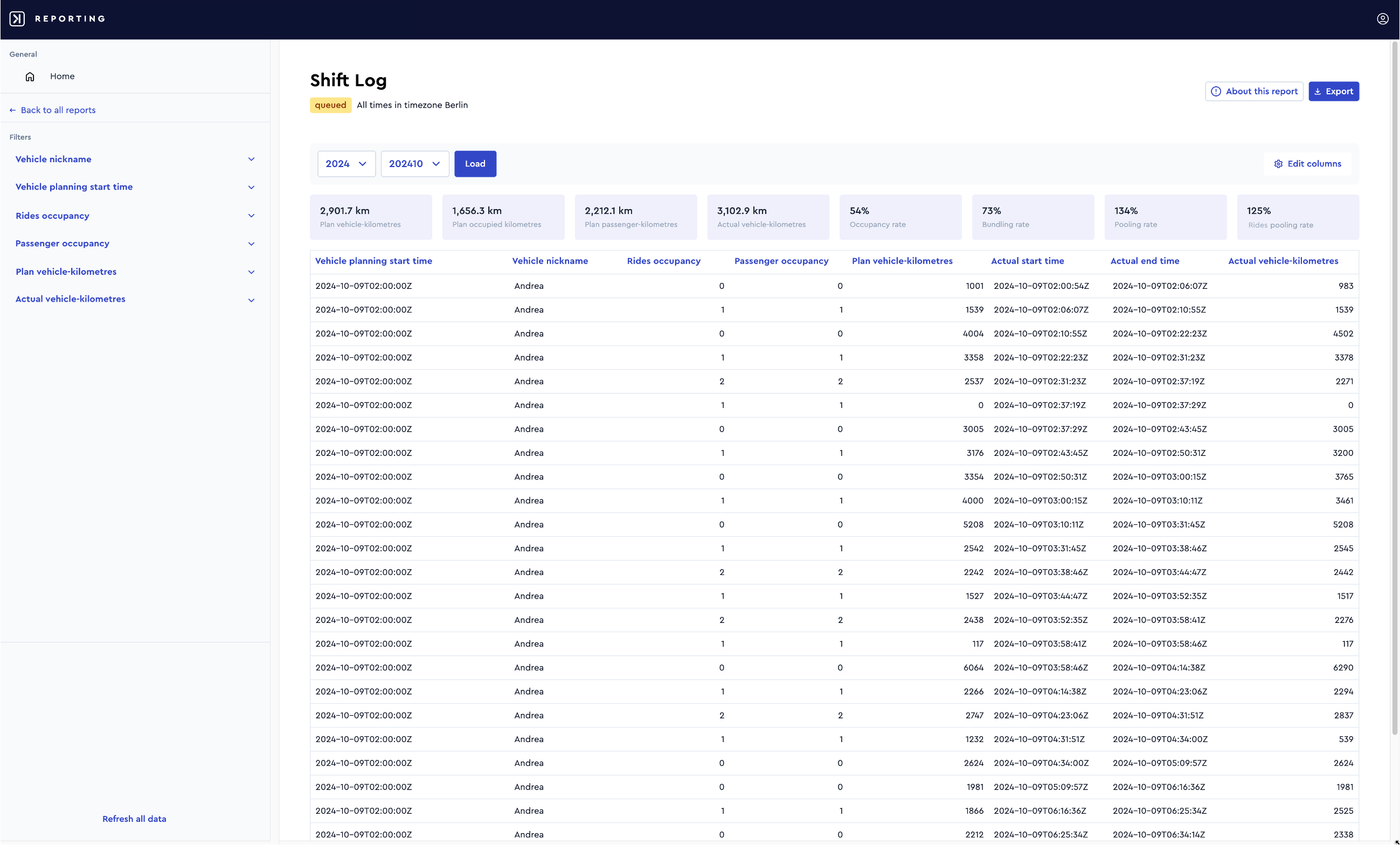Click the Load button
This screenshot has height=845, width=1400.
(475, 164)
